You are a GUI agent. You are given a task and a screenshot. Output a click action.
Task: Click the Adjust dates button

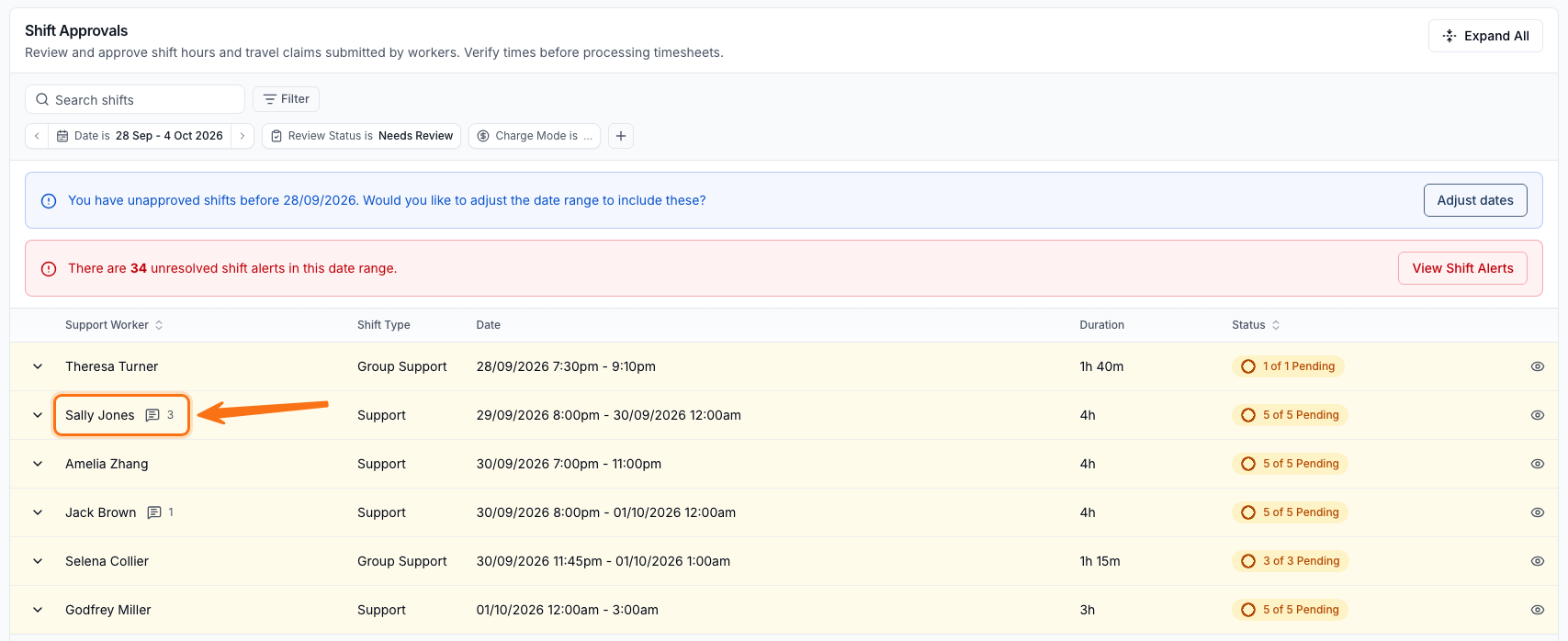(1475, 200)
